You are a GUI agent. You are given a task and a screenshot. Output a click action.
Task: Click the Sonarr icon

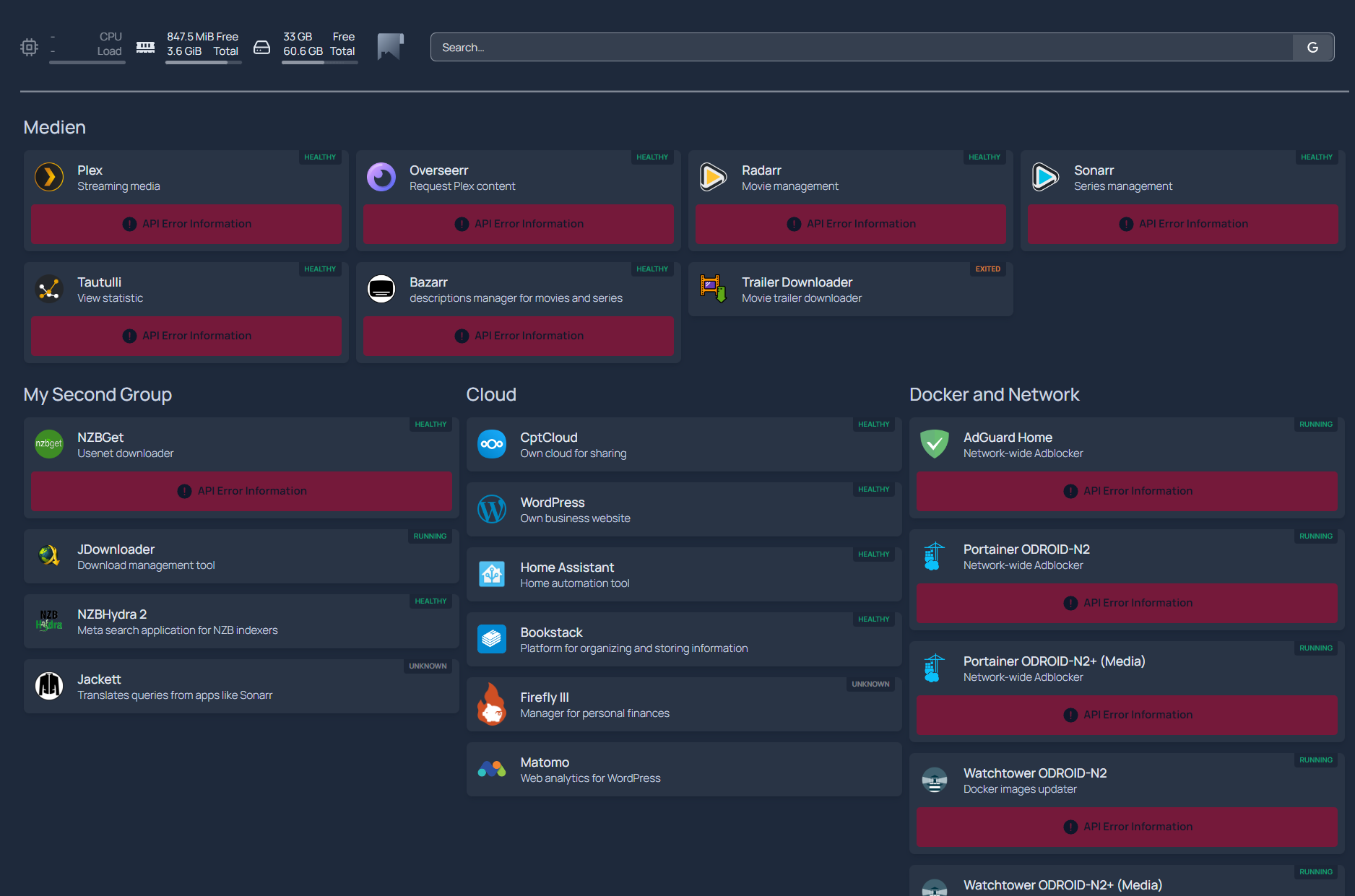click(1046, 177)
